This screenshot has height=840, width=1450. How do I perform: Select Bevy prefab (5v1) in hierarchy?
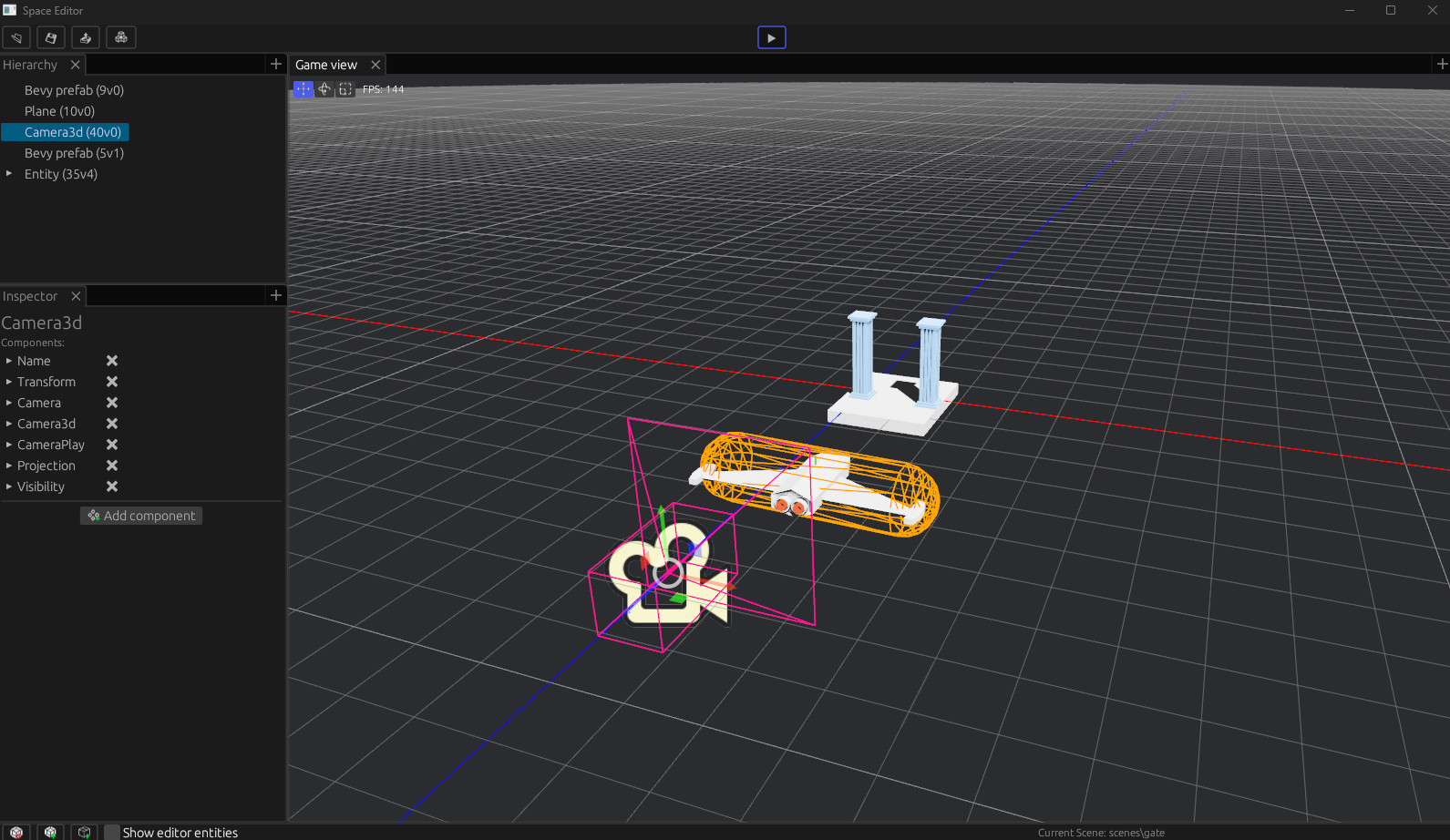(x=74, y=153)
